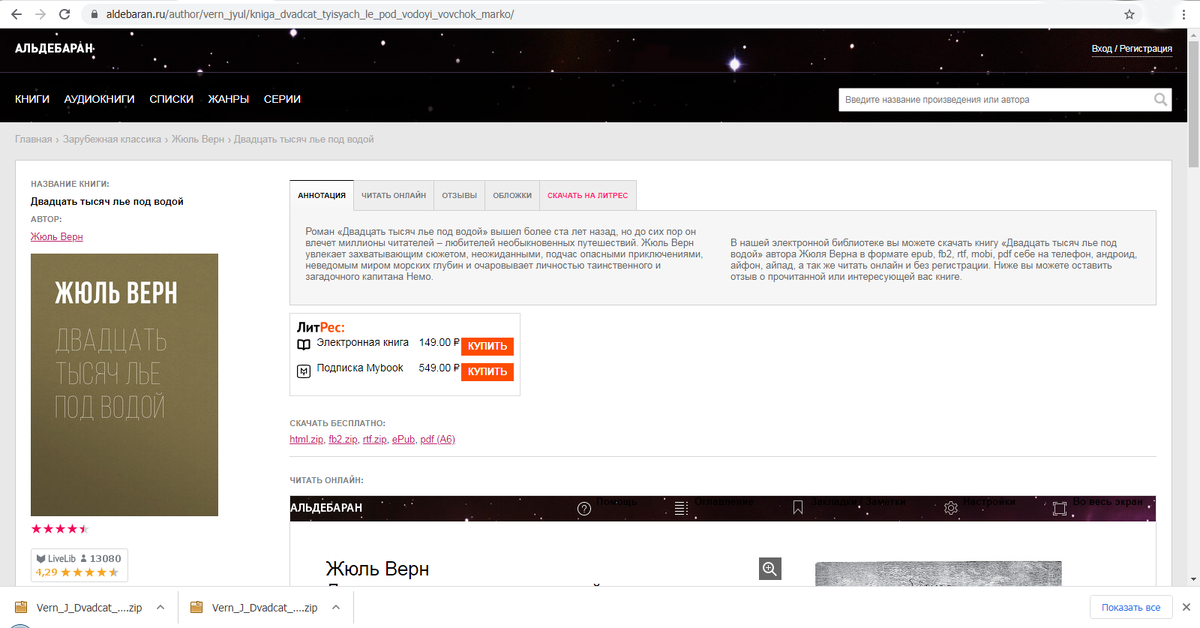1200x628 pixels.
Task: Open the Аудиокниги menu
Action: pos(99,99)
